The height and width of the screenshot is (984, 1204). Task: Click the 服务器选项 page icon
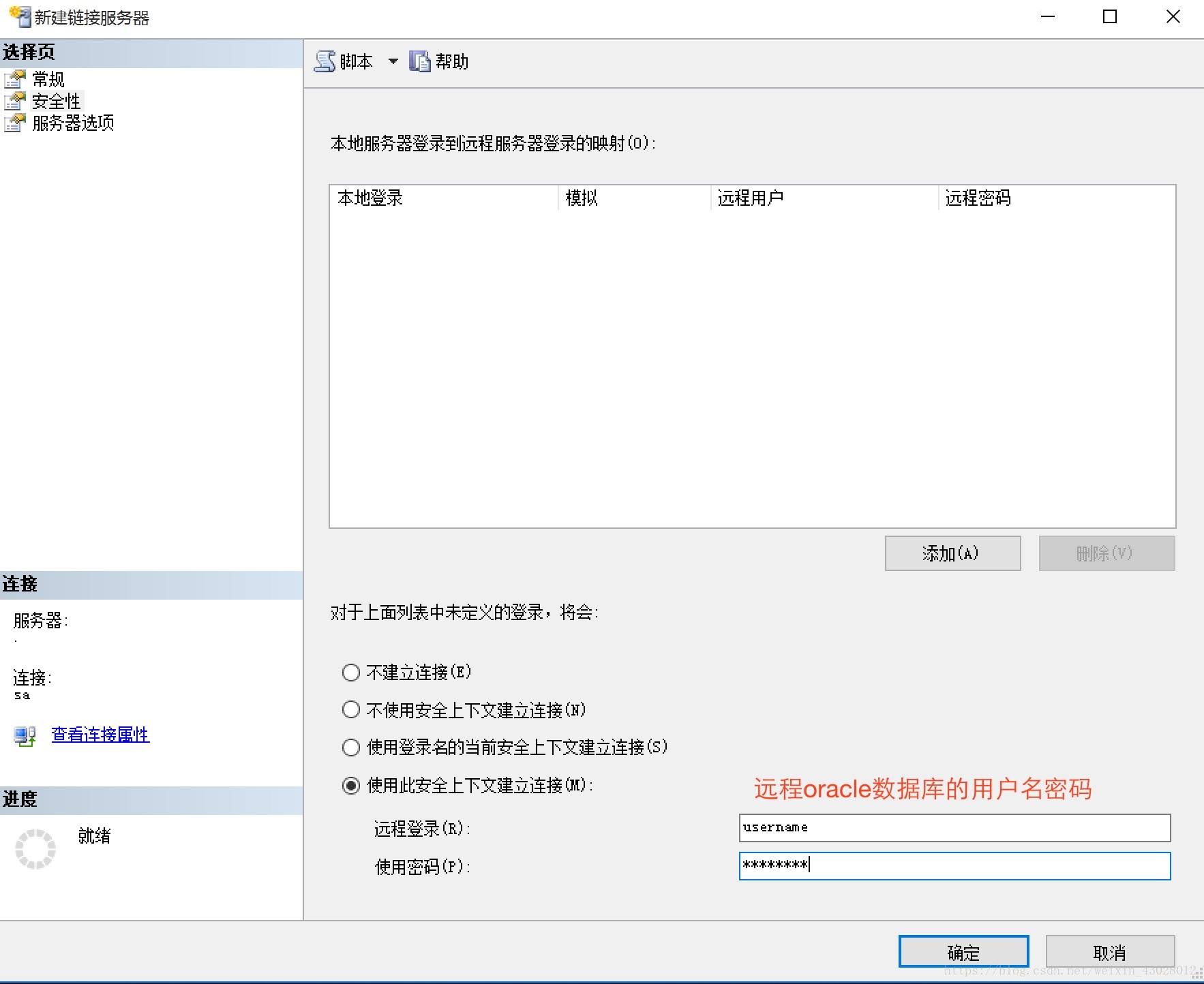click(15, 123)
